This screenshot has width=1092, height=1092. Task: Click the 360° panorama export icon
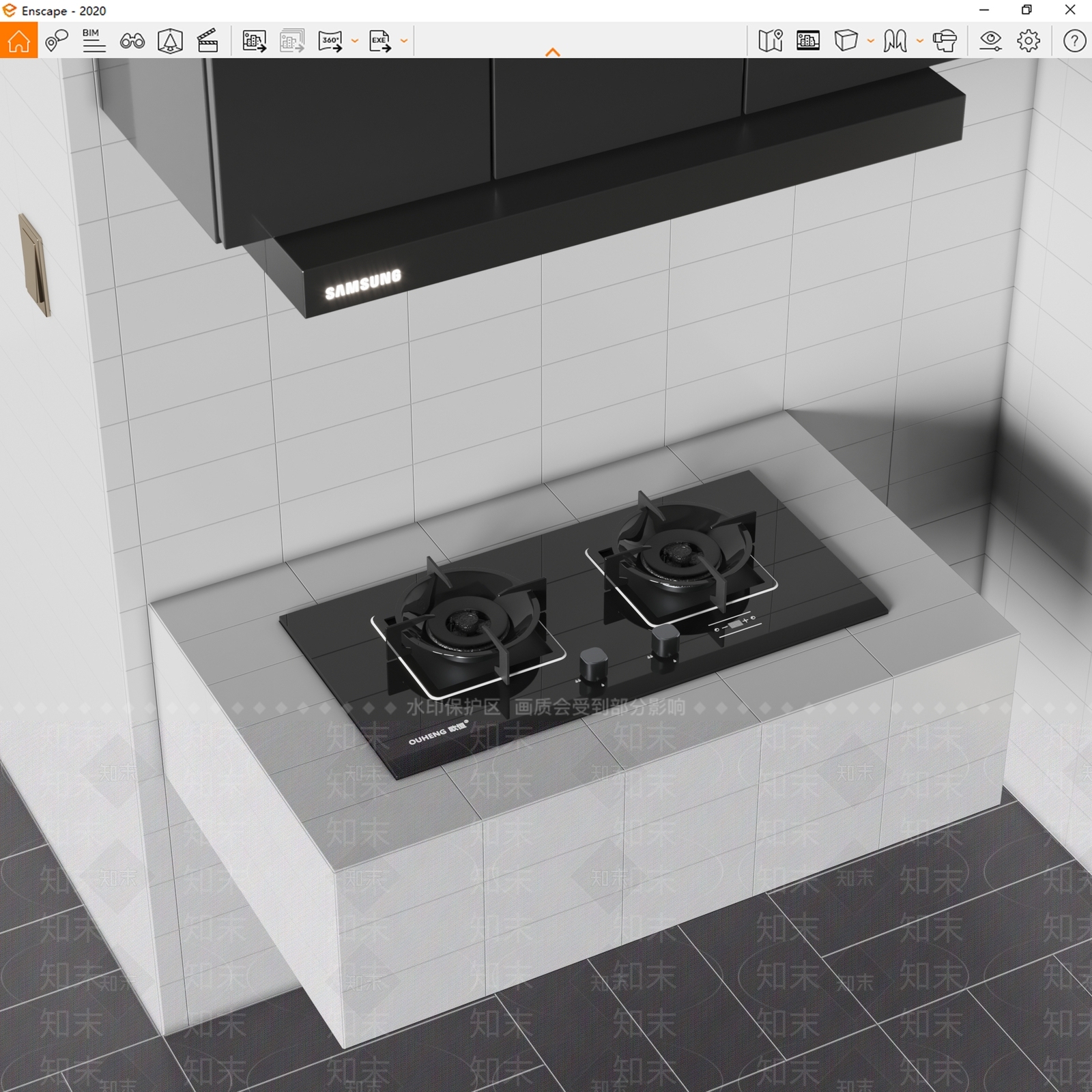(x=330, y=41)
